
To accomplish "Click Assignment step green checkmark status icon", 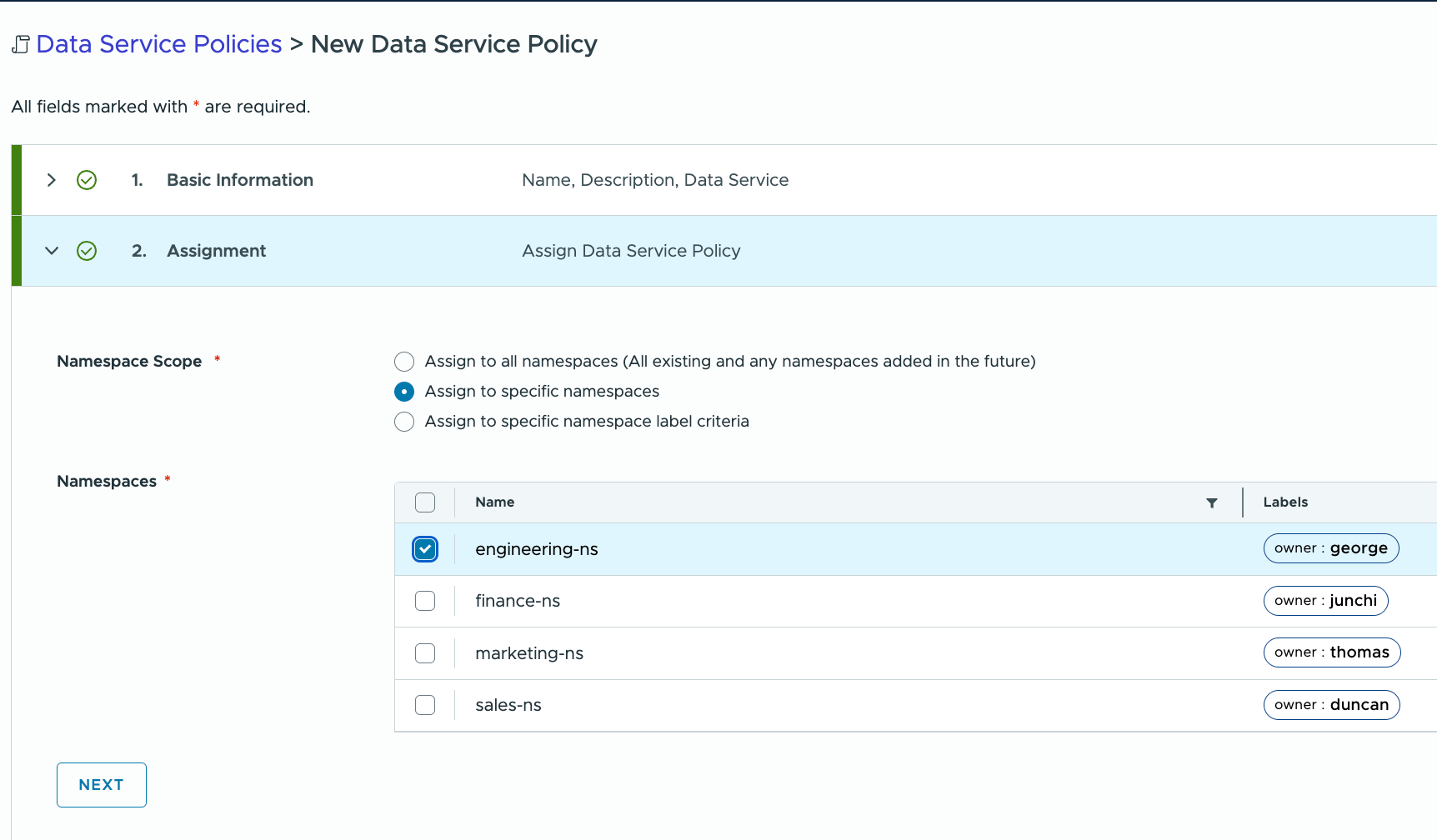I will [87, 251].
